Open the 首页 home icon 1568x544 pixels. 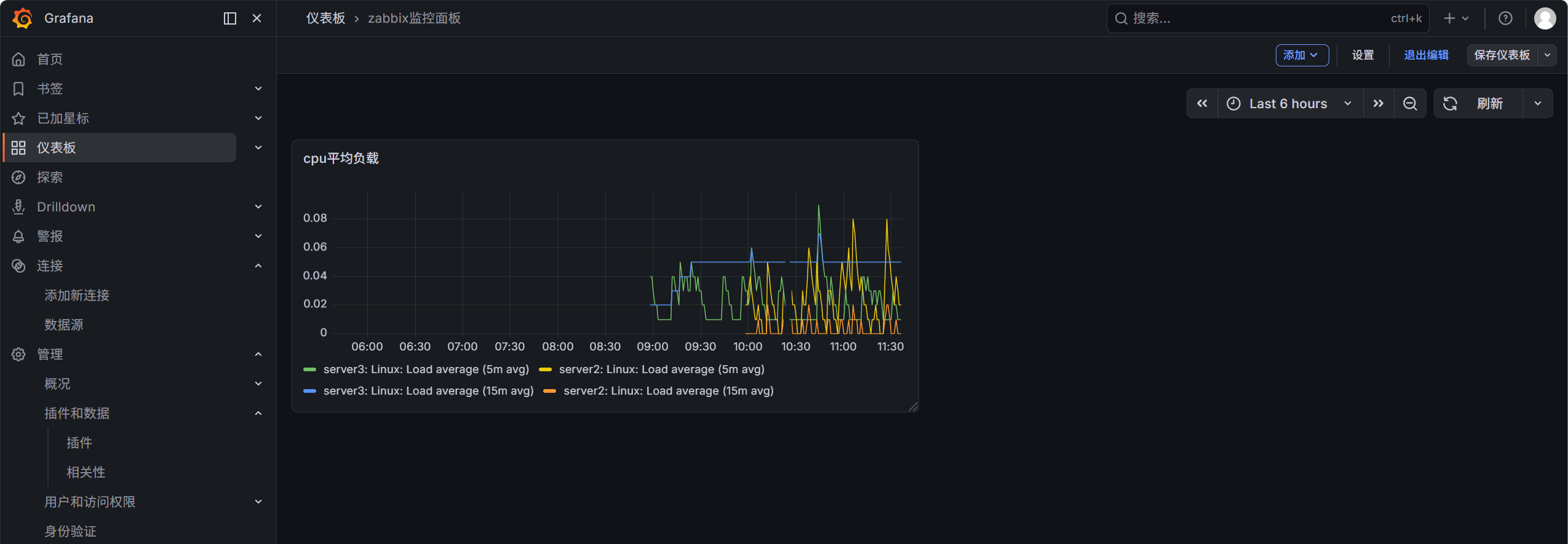tap(18, 59)
